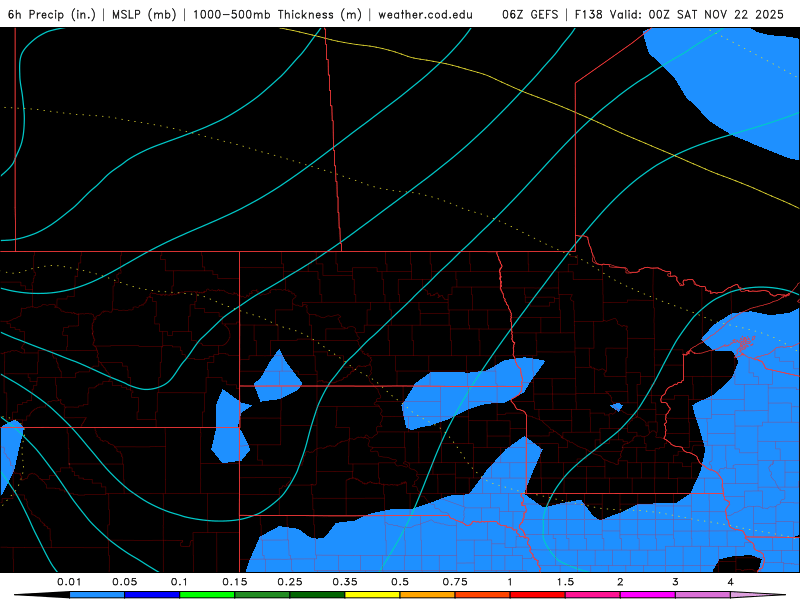Select the light orange 0.5–0.75 legend swatch

[428, 595]
